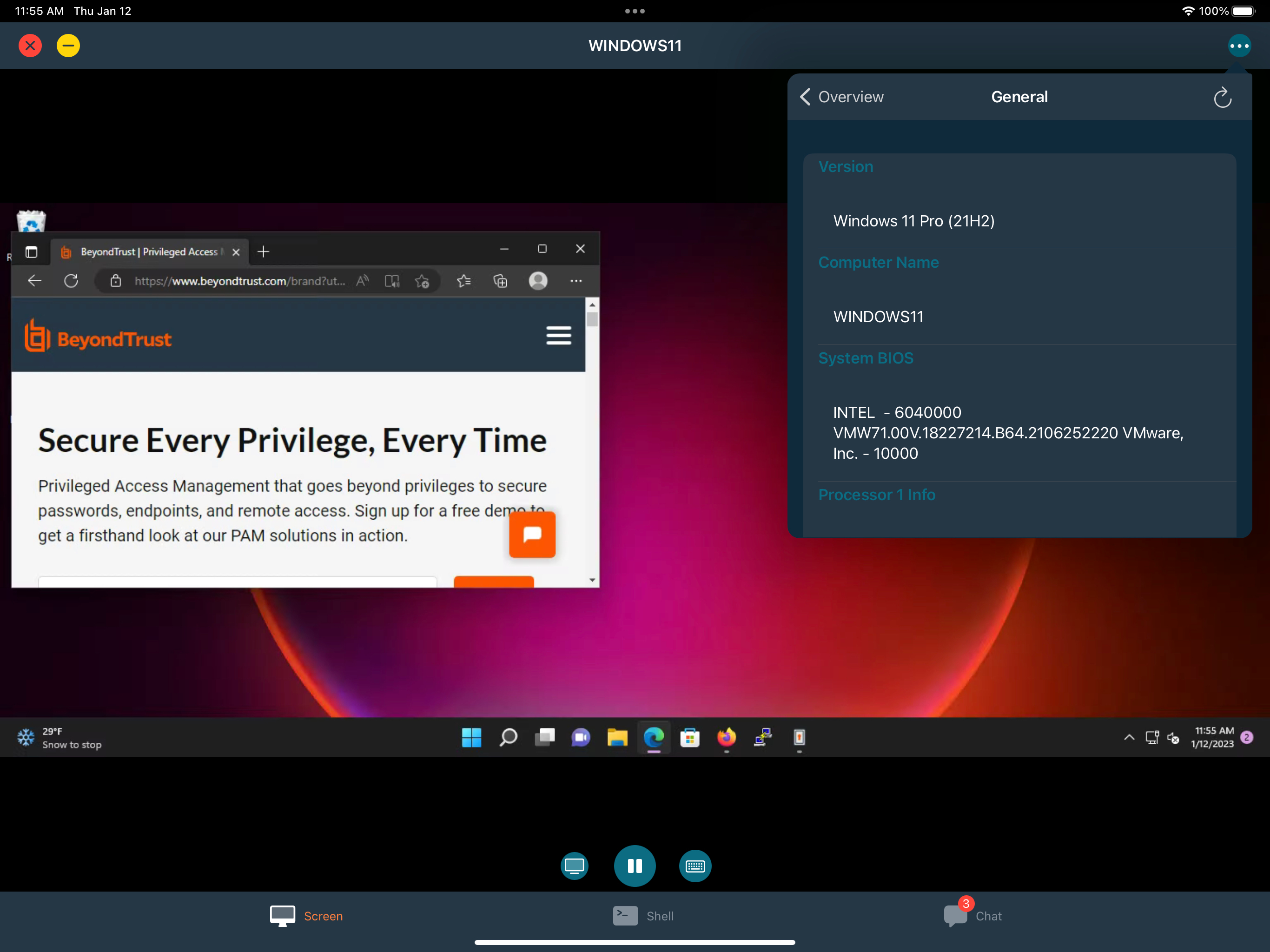Open the Chat tab
The width and height of the screenshot is (1270, 952).
pos(973,916)
